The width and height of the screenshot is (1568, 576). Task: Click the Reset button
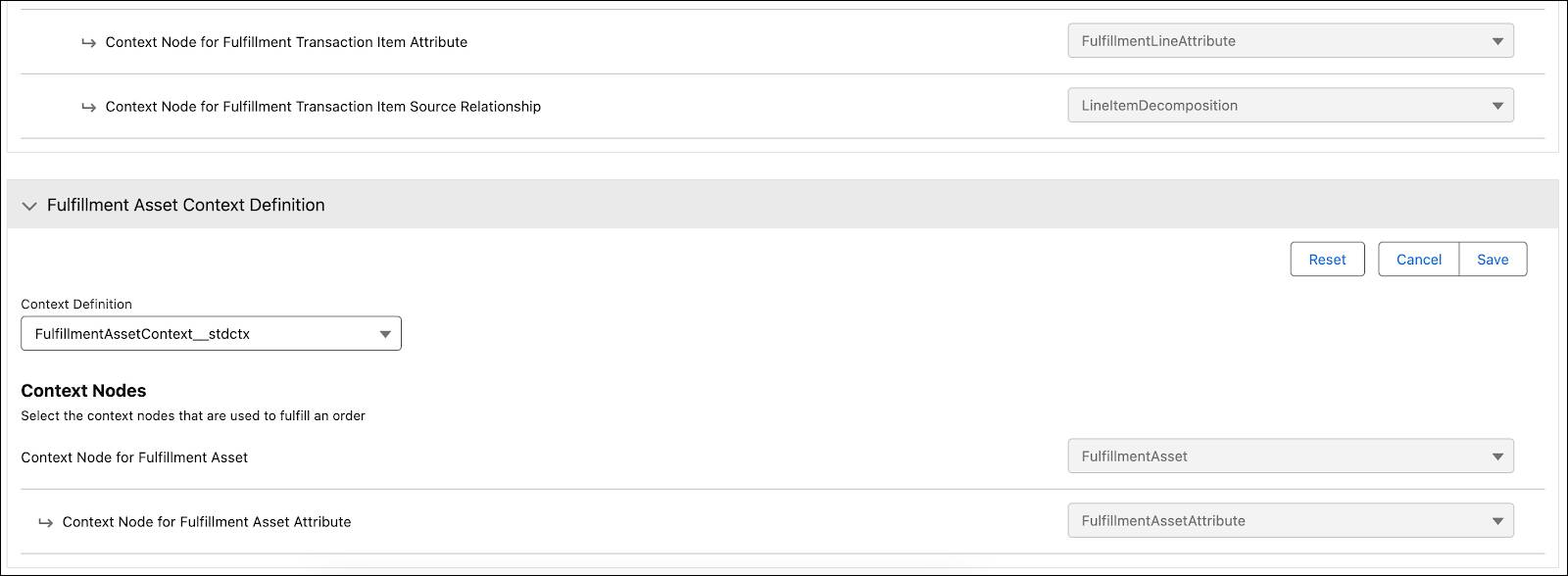[1327, 259]
